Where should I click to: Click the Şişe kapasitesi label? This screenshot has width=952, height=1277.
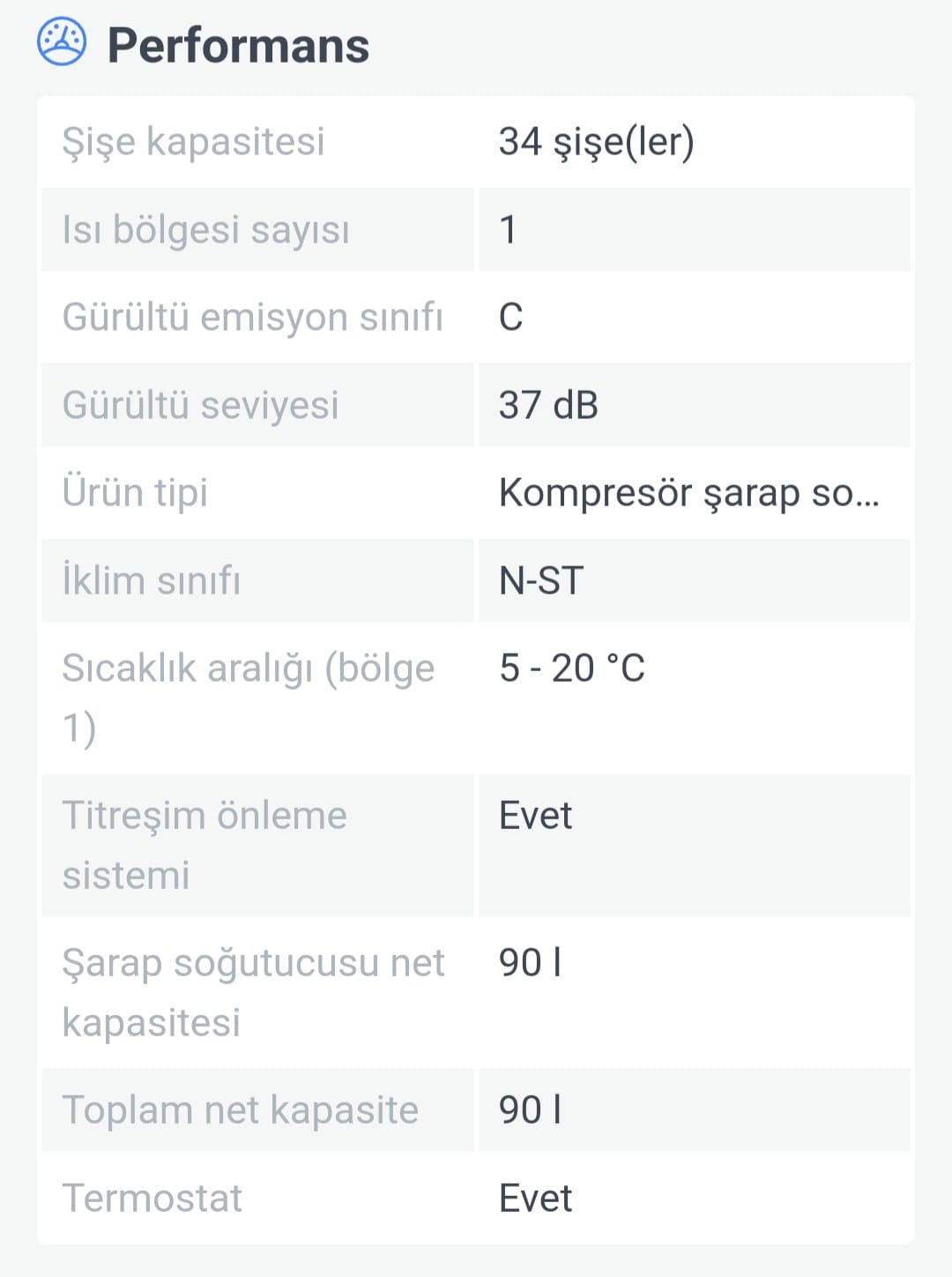pos(193,142)
